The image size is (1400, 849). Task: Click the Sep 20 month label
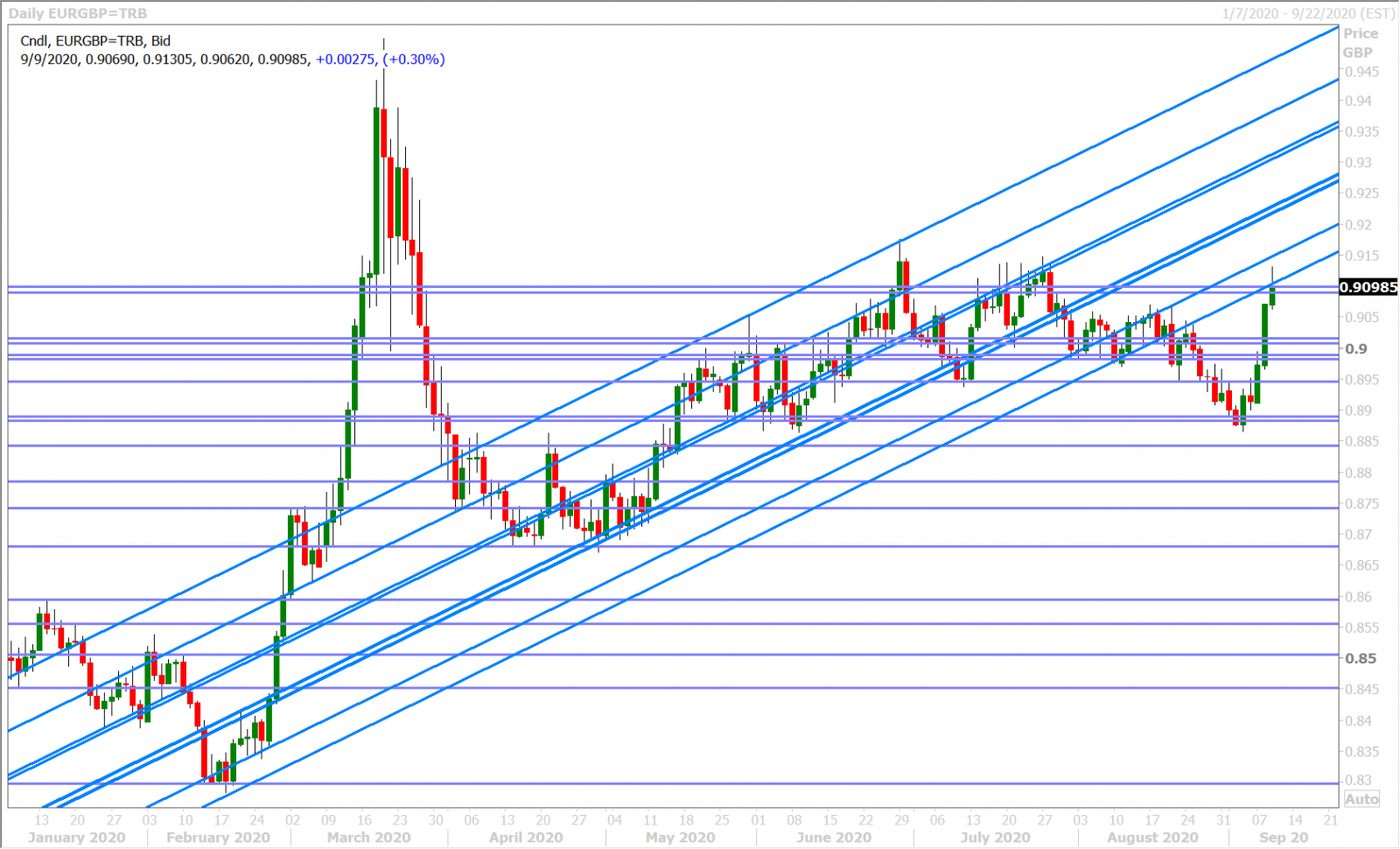[1284, 838]
